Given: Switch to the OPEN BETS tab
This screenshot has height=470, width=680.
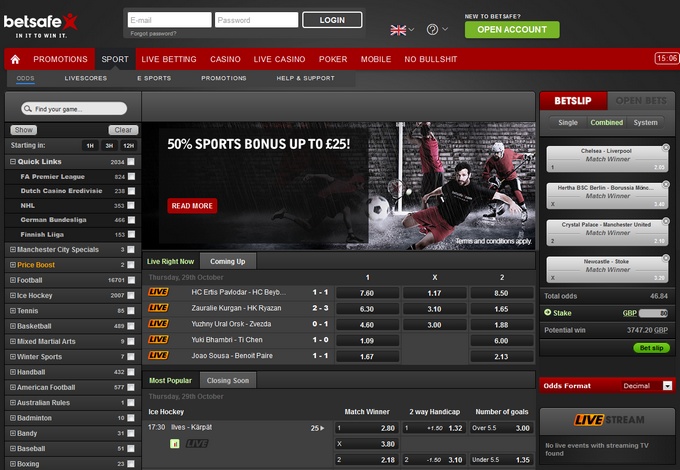Looking at the screenshot, I should click(641, 101).
